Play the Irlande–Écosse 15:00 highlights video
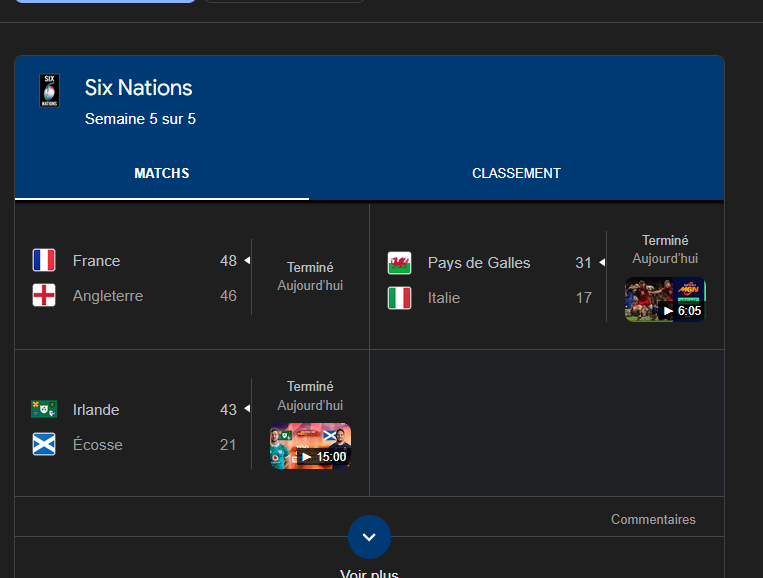The width and height of the screenshot is (763, 578). click(310, 446)
